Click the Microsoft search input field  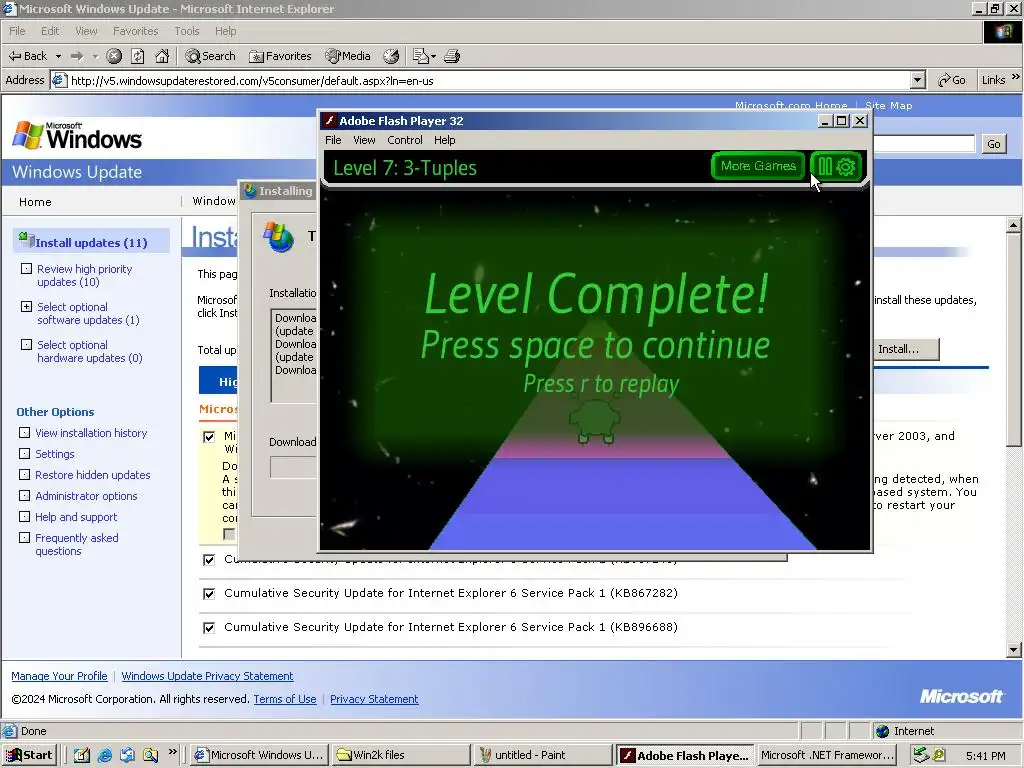[x=923, y=144]
